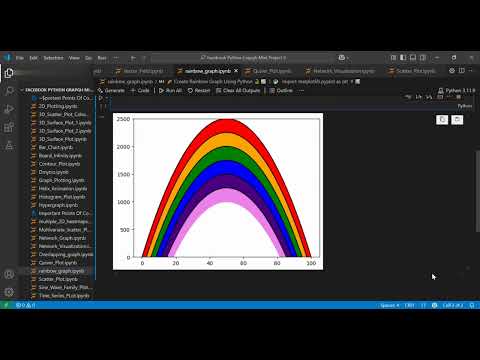480x360 pixels.
Task: Open Bar_Chart.ipynb in Explorer
Action: click(x=56, y=147)
